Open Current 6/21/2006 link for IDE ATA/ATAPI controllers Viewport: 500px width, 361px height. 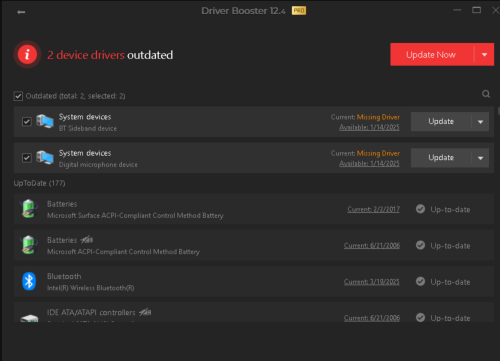pos(372,318)
